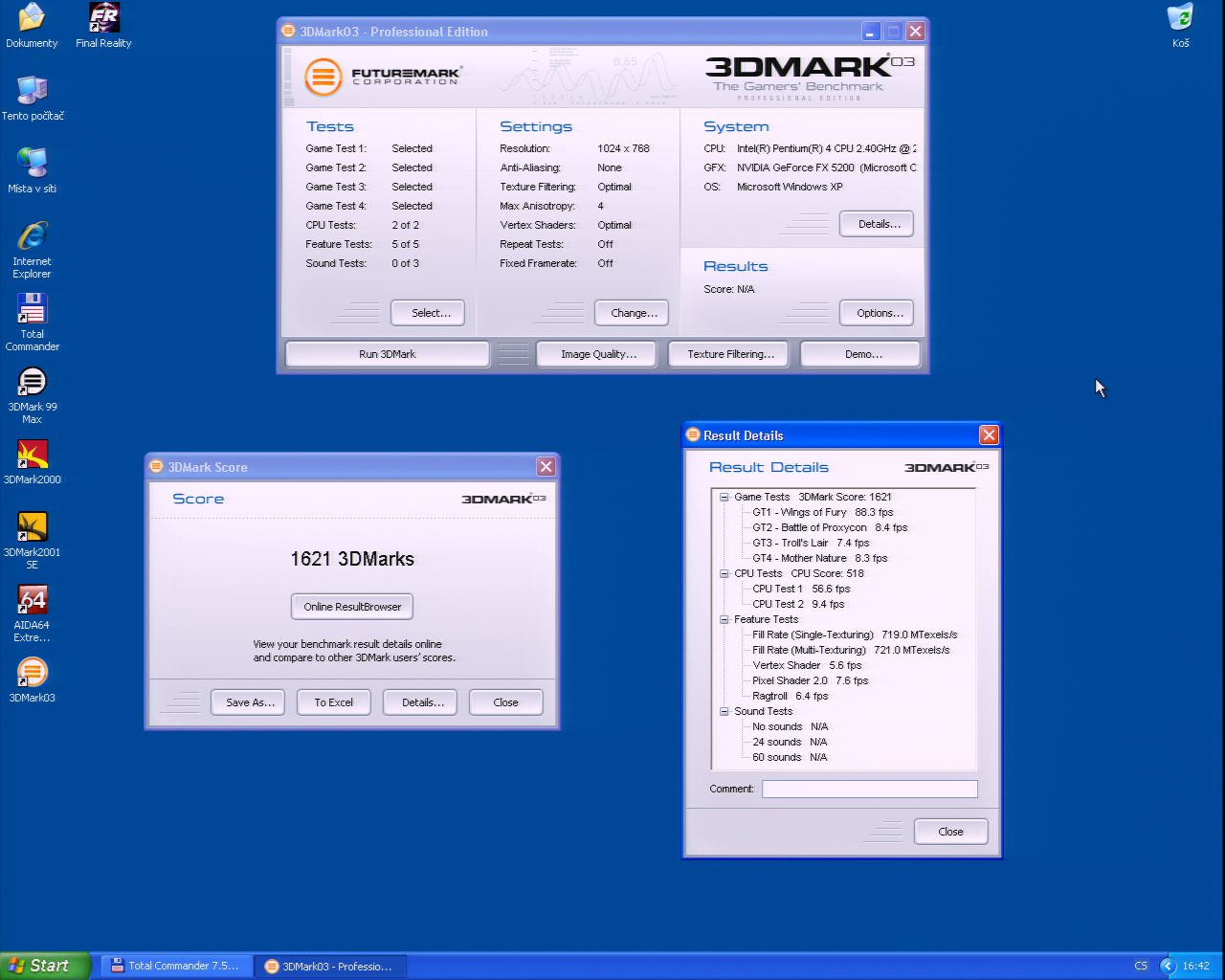Minimize the 3DMark03 main window
Image resolution: width=1225 pixels, height=980 pixels.
pos(870,32)
